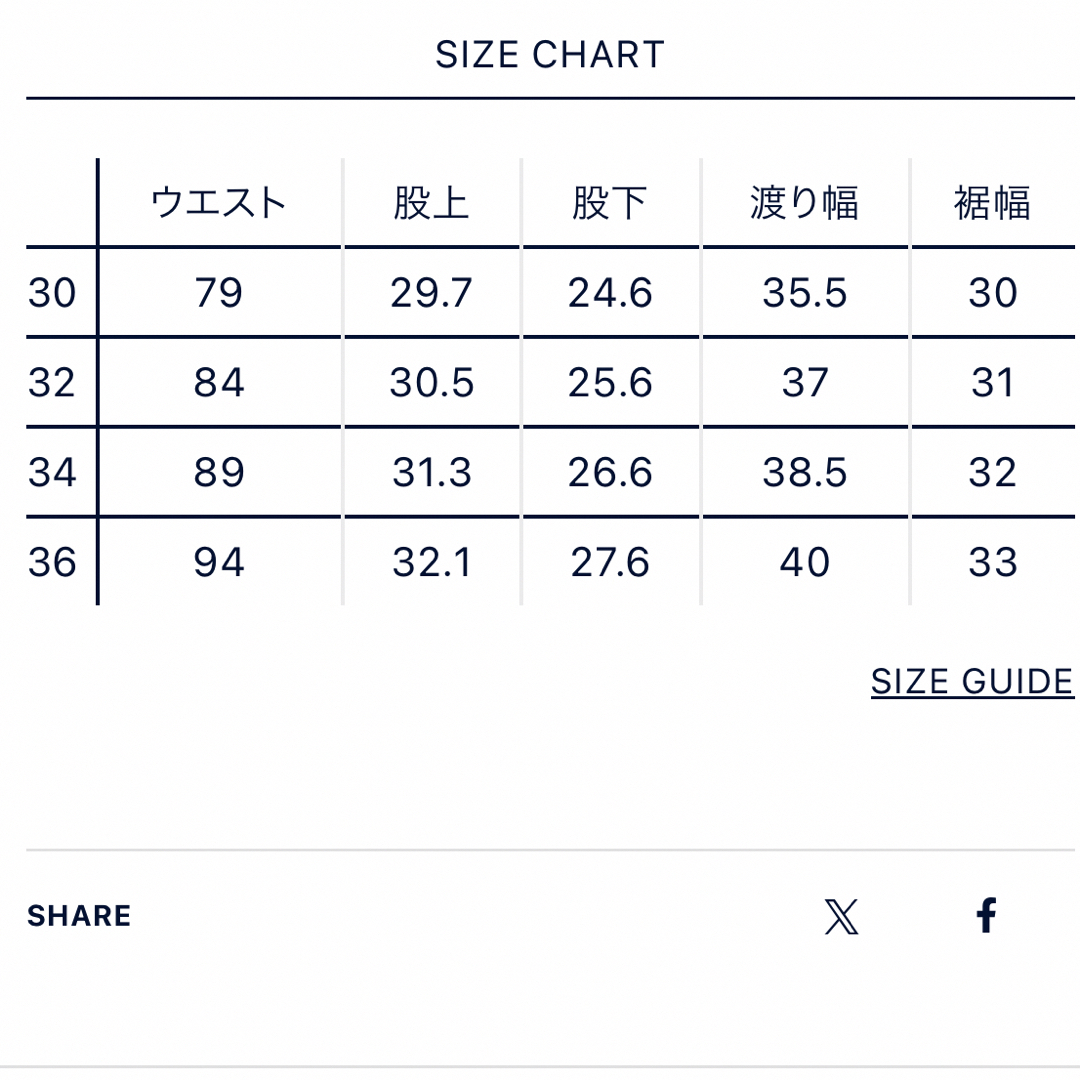This screenshot has height=1080, width=1080.
Task: Select the ウエスト column header
Action: pyautogui.click(x=218, y=202)
